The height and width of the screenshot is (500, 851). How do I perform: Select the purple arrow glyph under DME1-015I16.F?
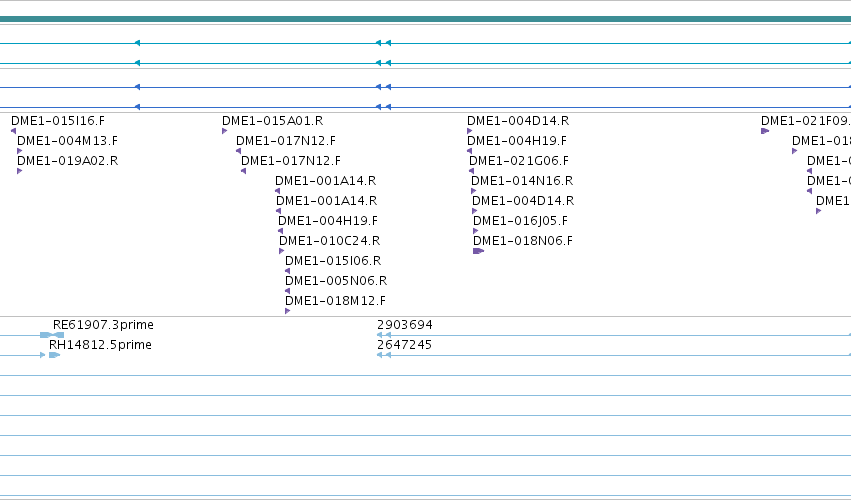point(14,131)
